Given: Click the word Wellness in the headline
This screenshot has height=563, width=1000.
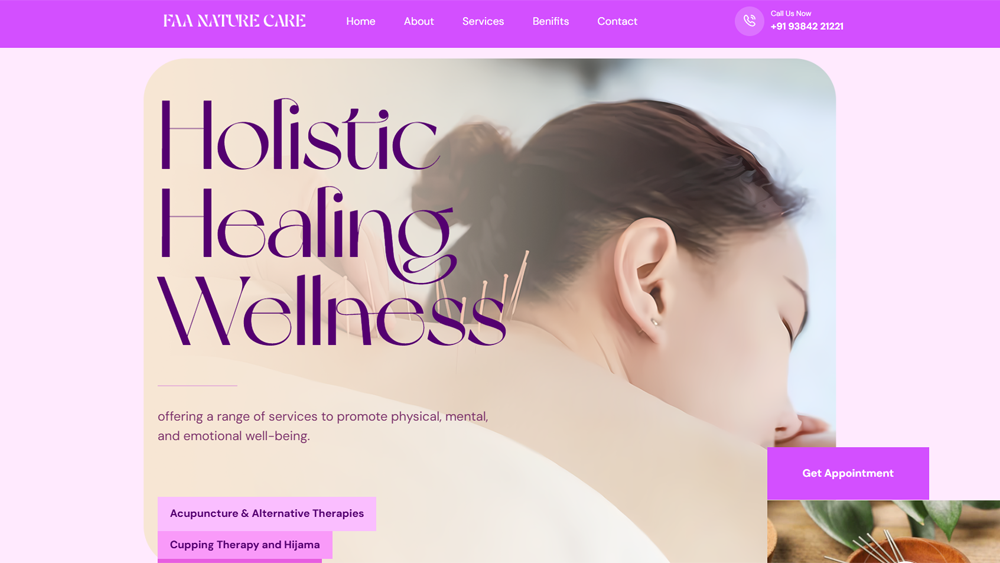Looking at the screenshot, I should 332,311.
